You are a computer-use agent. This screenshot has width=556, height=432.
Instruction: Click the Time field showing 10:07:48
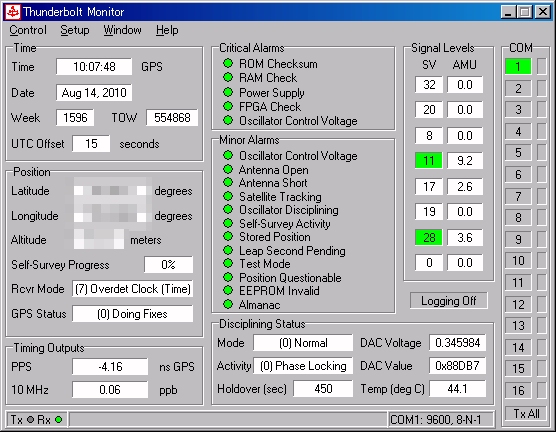(x=94, y=67)
